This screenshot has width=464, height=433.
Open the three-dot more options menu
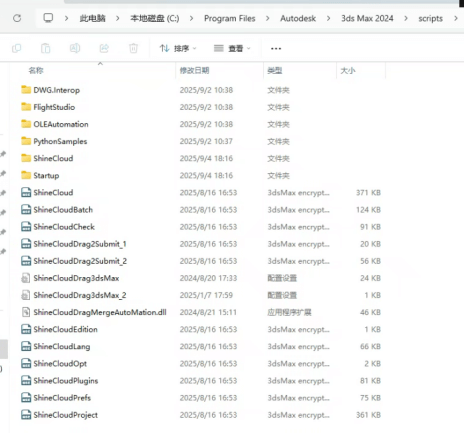point(276,49)
